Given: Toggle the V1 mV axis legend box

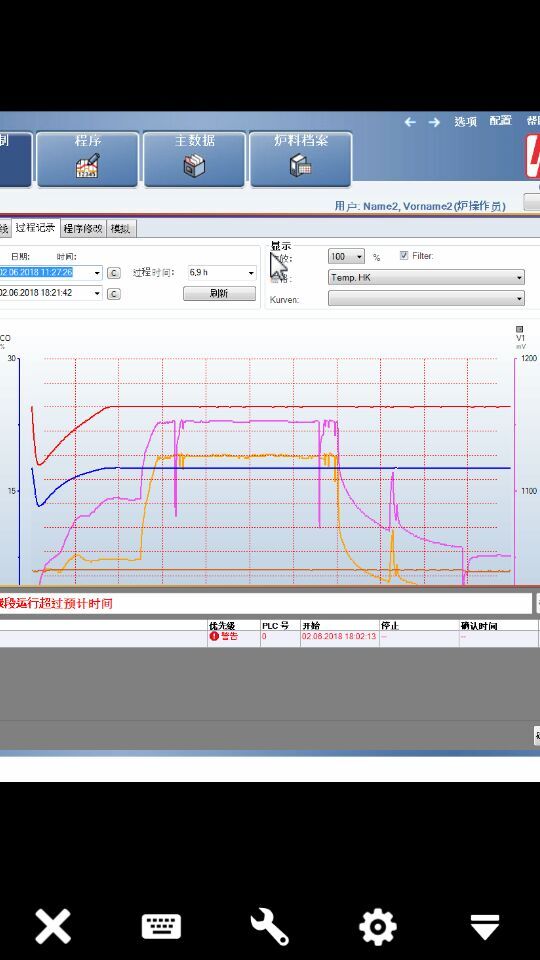Looking at the screenshot, I should [520, 329].
